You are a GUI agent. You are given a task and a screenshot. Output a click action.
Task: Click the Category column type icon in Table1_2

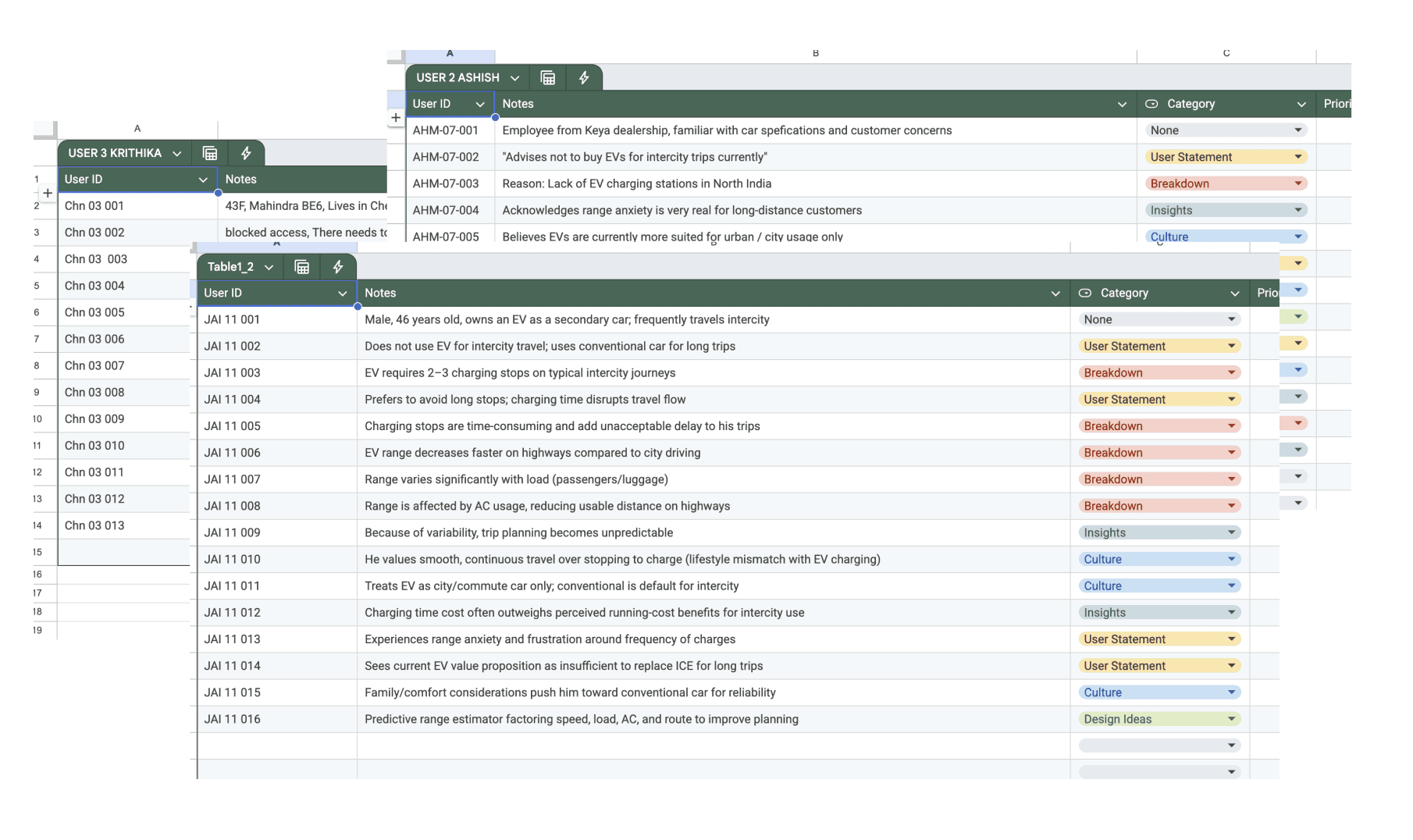pos(1085,293)
